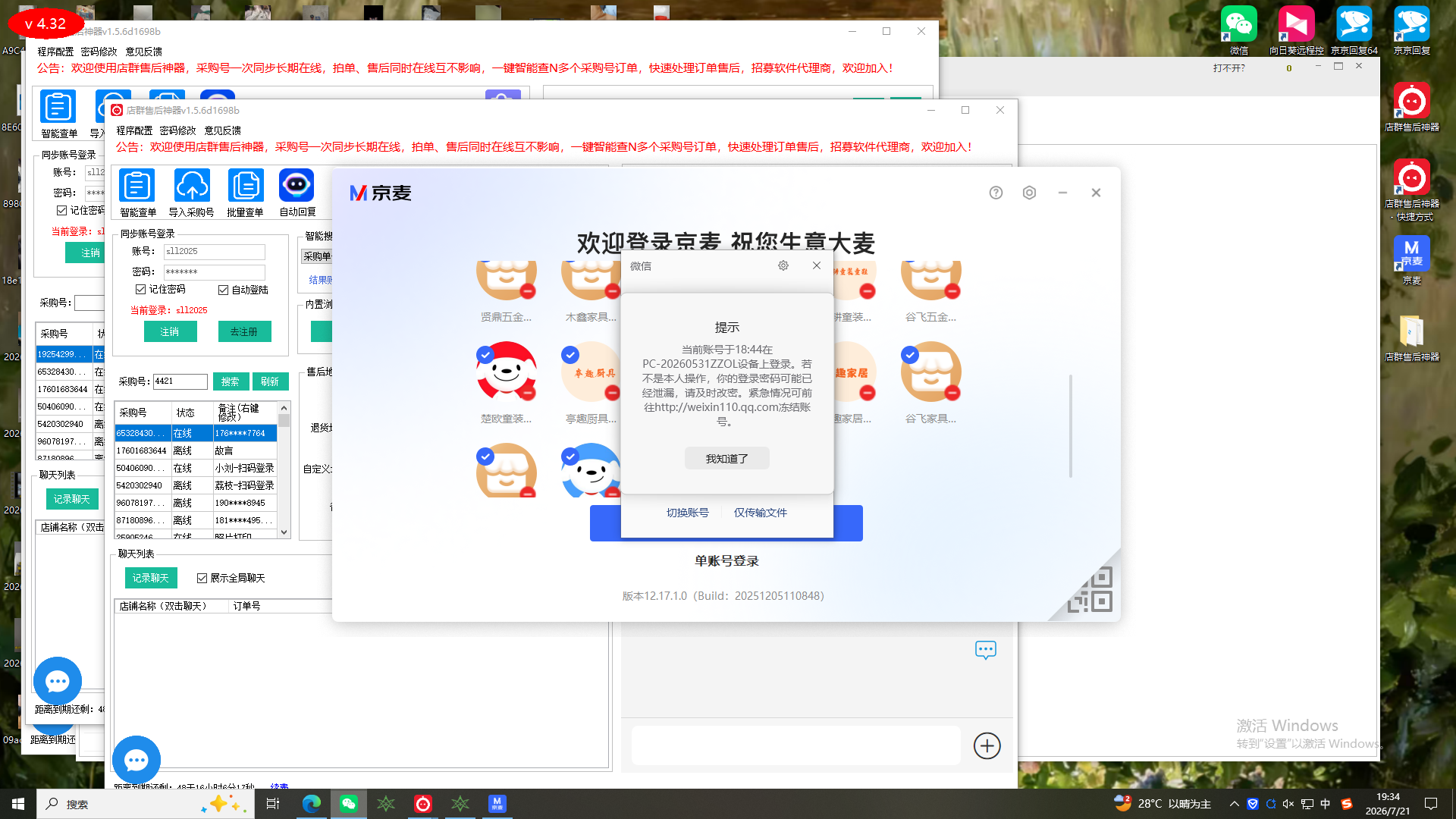
Task: Click the 故言 remark cell
Action: point(245,450)
